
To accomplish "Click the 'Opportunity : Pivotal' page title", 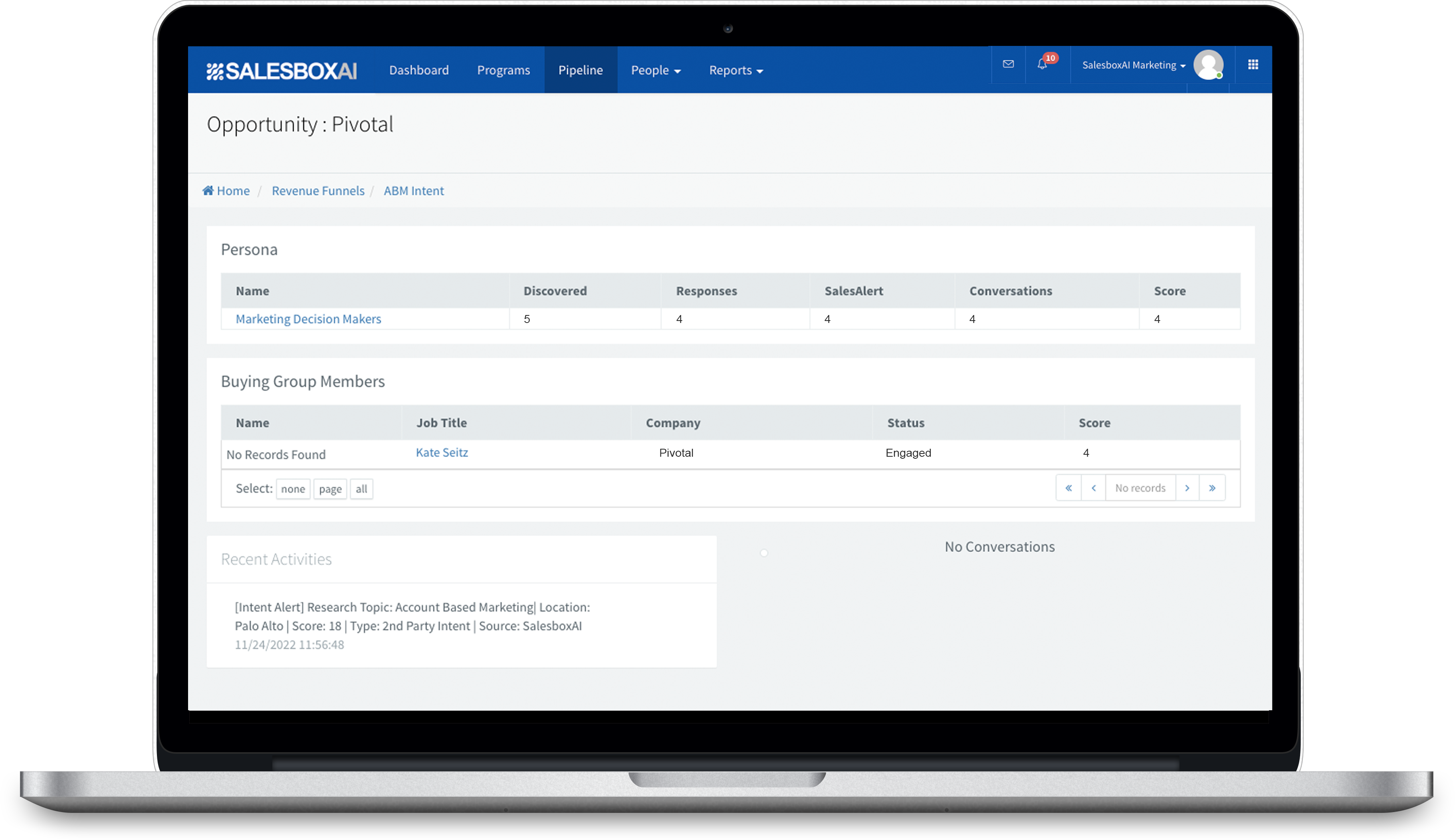I will coord(300,125).
